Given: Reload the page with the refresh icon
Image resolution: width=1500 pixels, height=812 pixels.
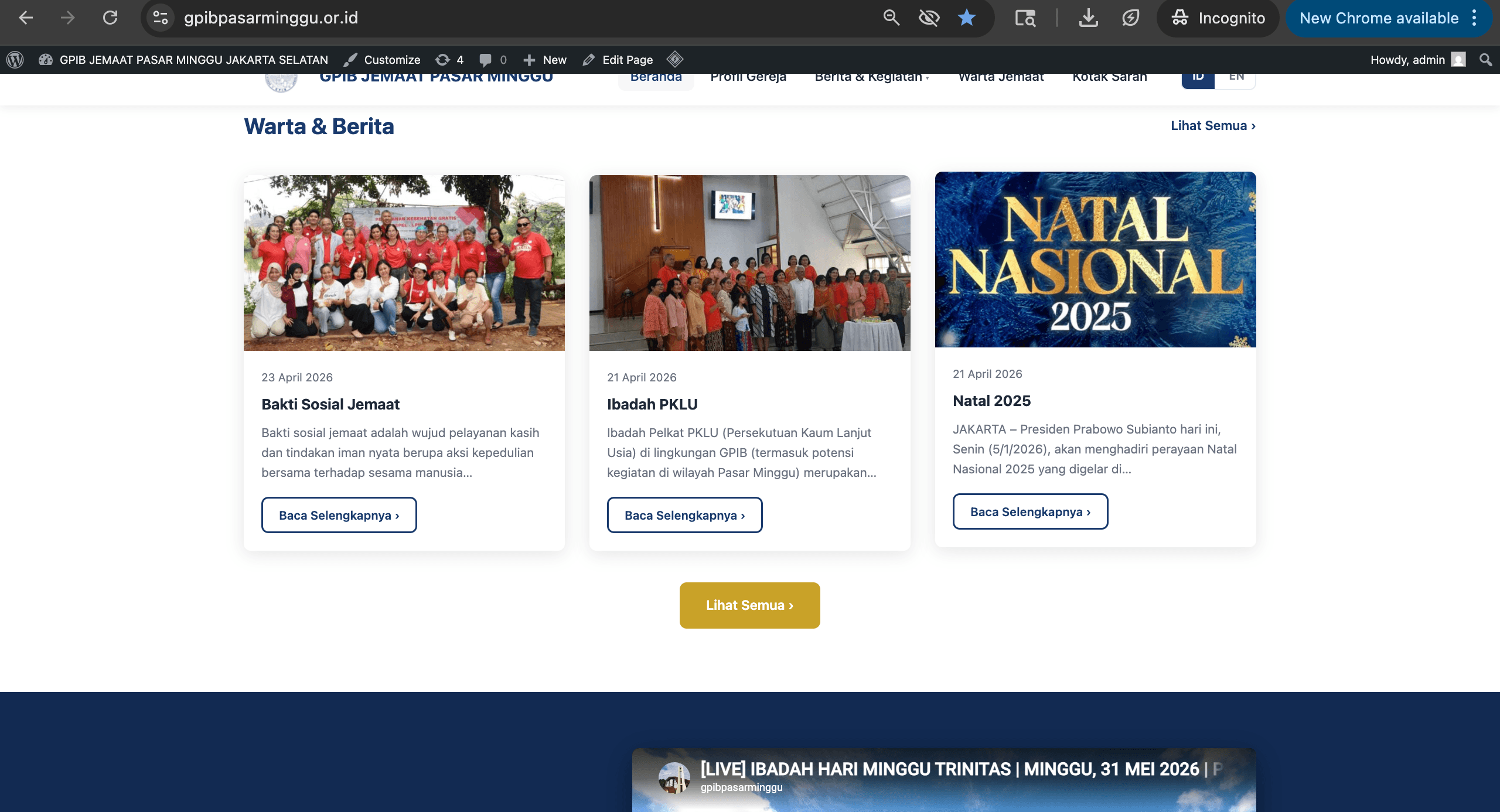Looking at the screenshot, I should point(110,18).
